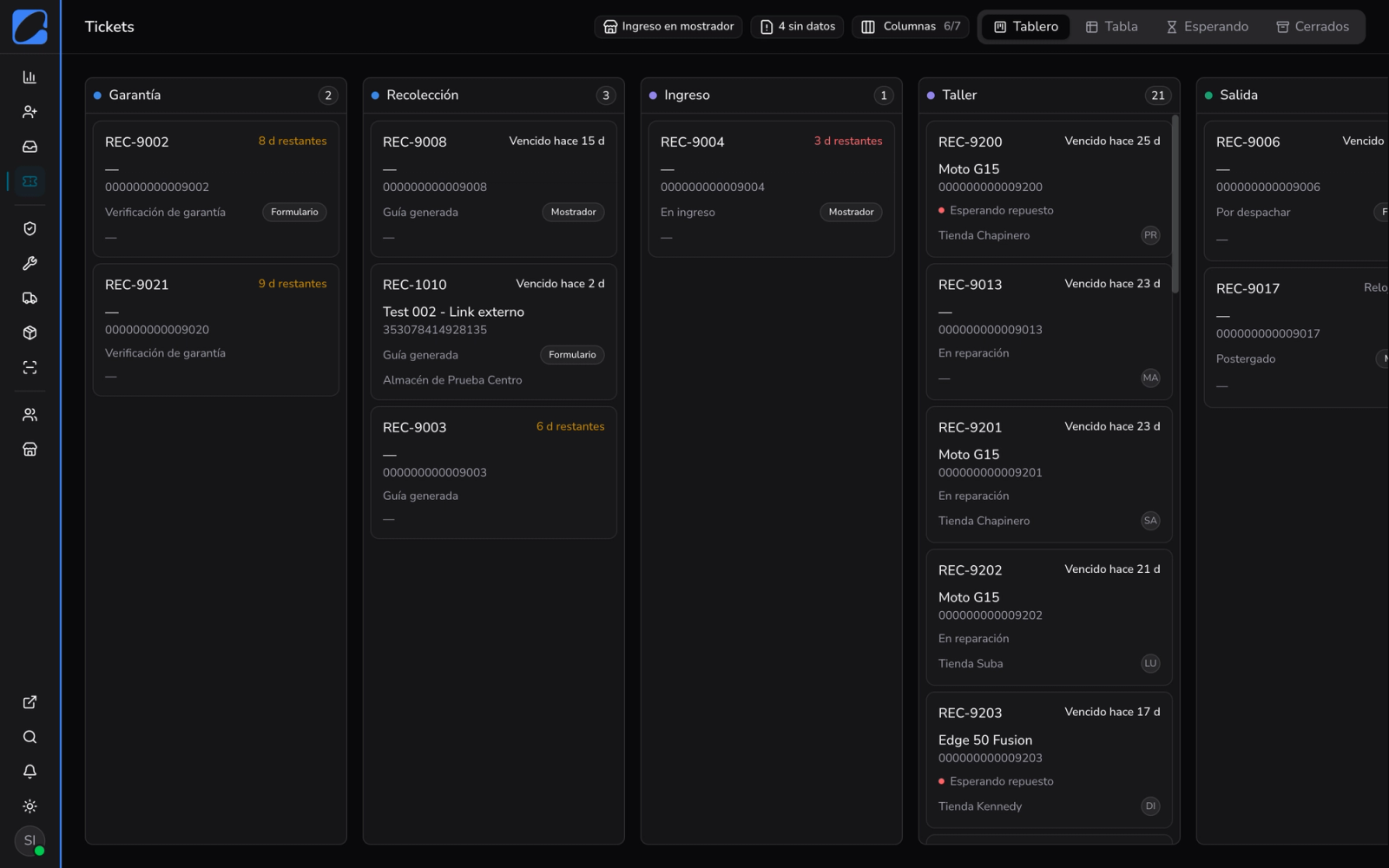Click the LU assignee avatar on REC-9202
Screen dimensions: 1389x868
(1150, 663)
